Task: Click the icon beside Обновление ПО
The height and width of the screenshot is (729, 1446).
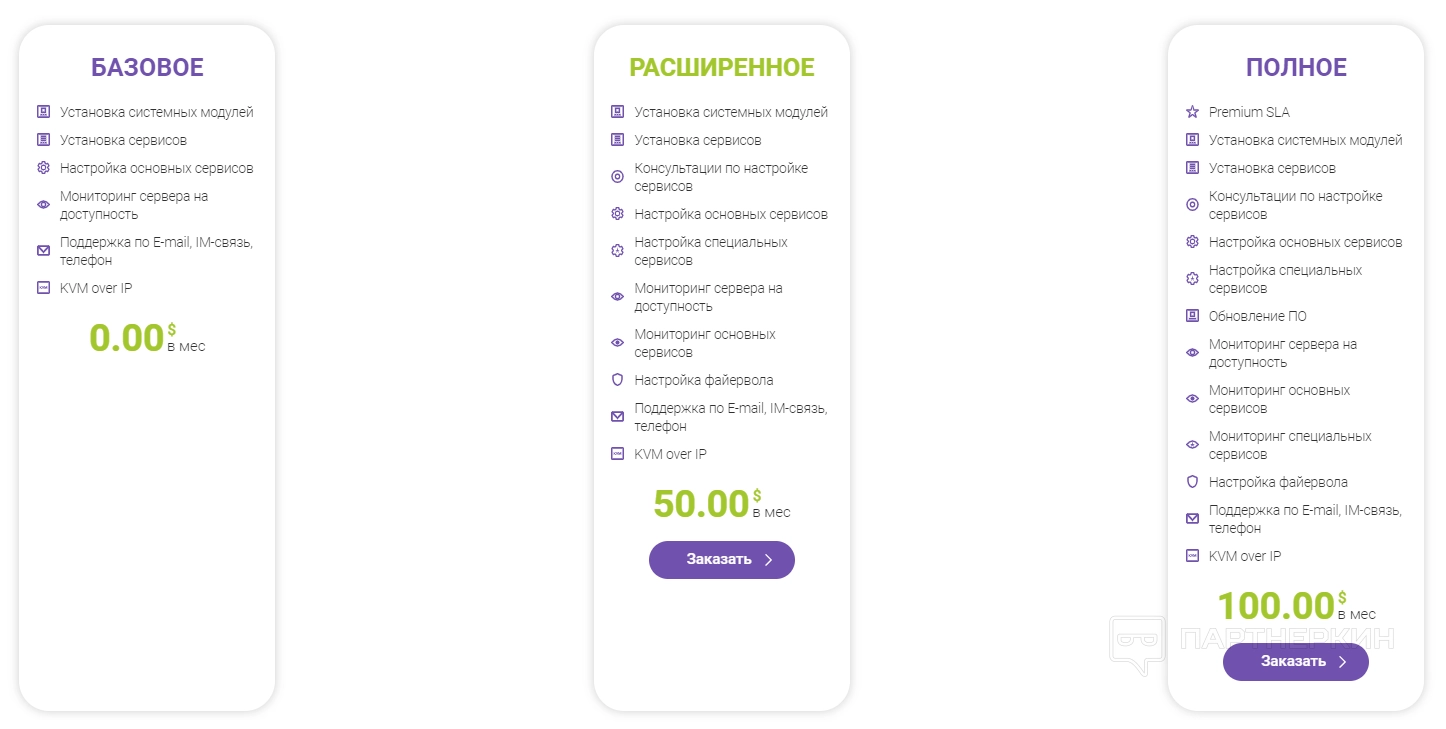Action: coord(1191,316)
